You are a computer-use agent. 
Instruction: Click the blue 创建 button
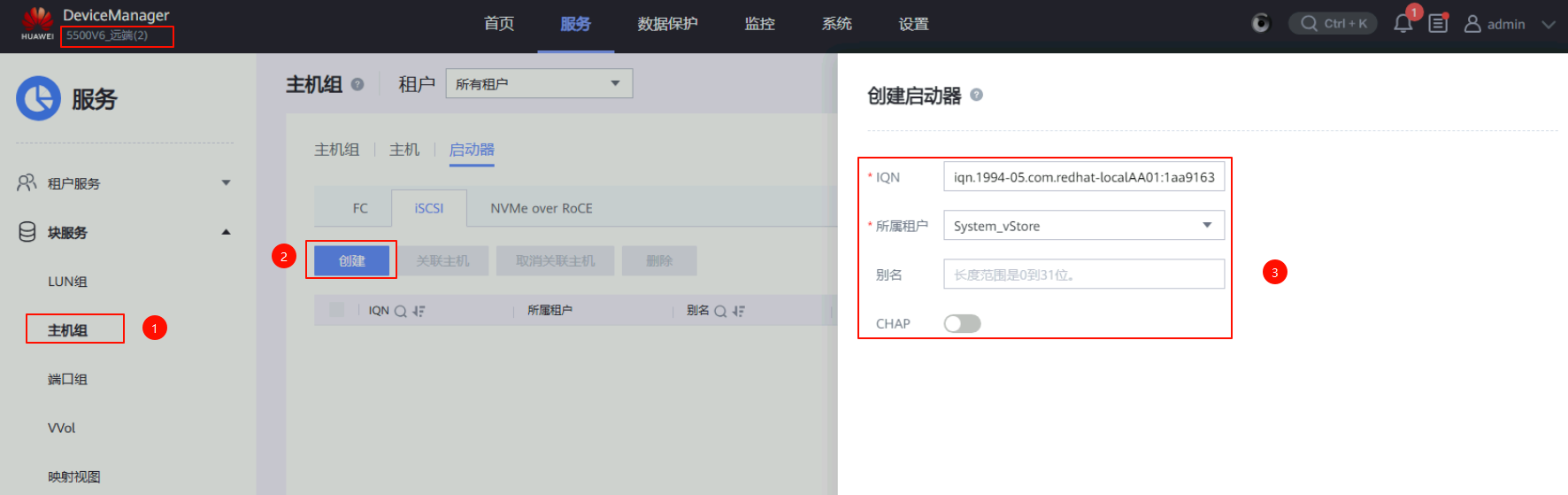pos(351,260)
